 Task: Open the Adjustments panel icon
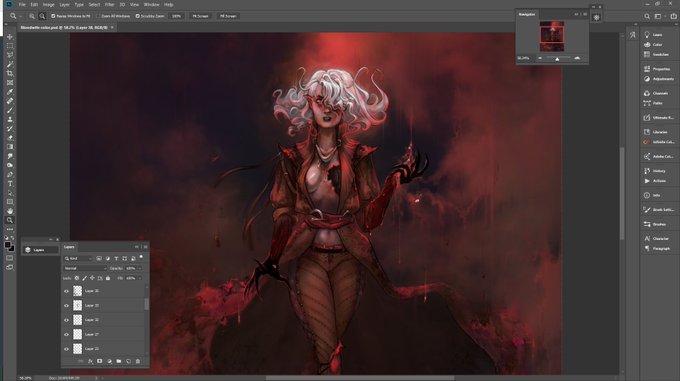pyautogui.click(x=647, y=79)
